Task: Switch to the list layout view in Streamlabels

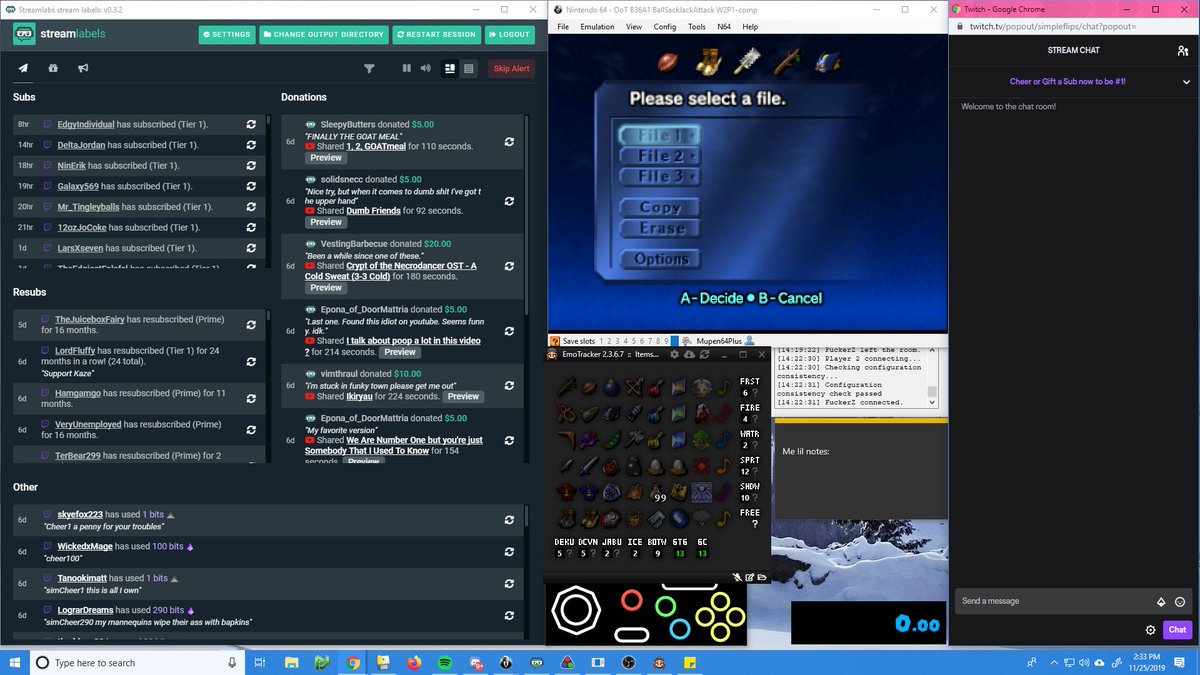Action: [x=468, y=68]
